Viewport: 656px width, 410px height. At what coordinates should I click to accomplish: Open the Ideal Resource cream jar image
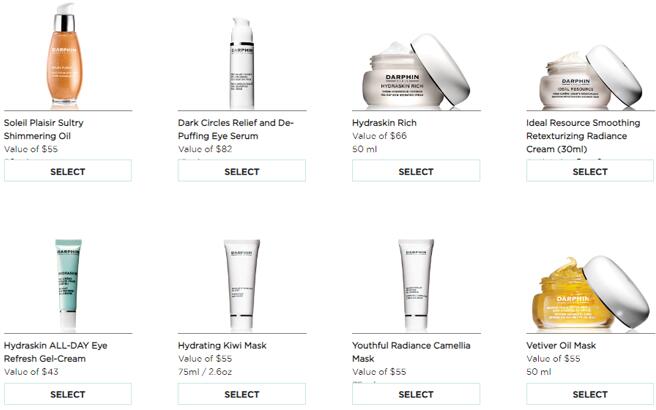[590, 77]
